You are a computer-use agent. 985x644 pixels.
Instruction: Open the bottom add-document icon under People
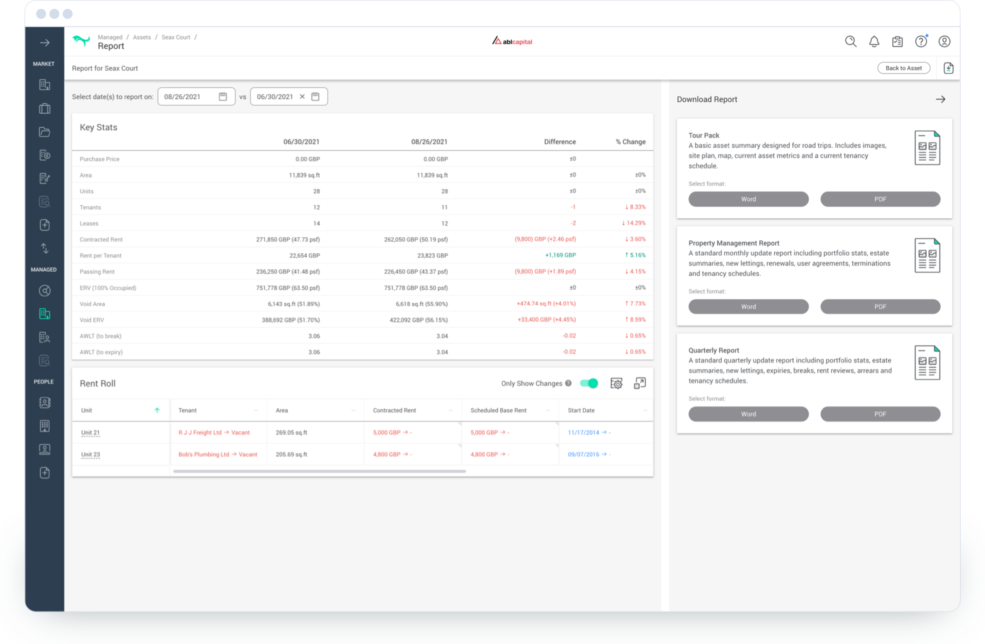(45, 472)
